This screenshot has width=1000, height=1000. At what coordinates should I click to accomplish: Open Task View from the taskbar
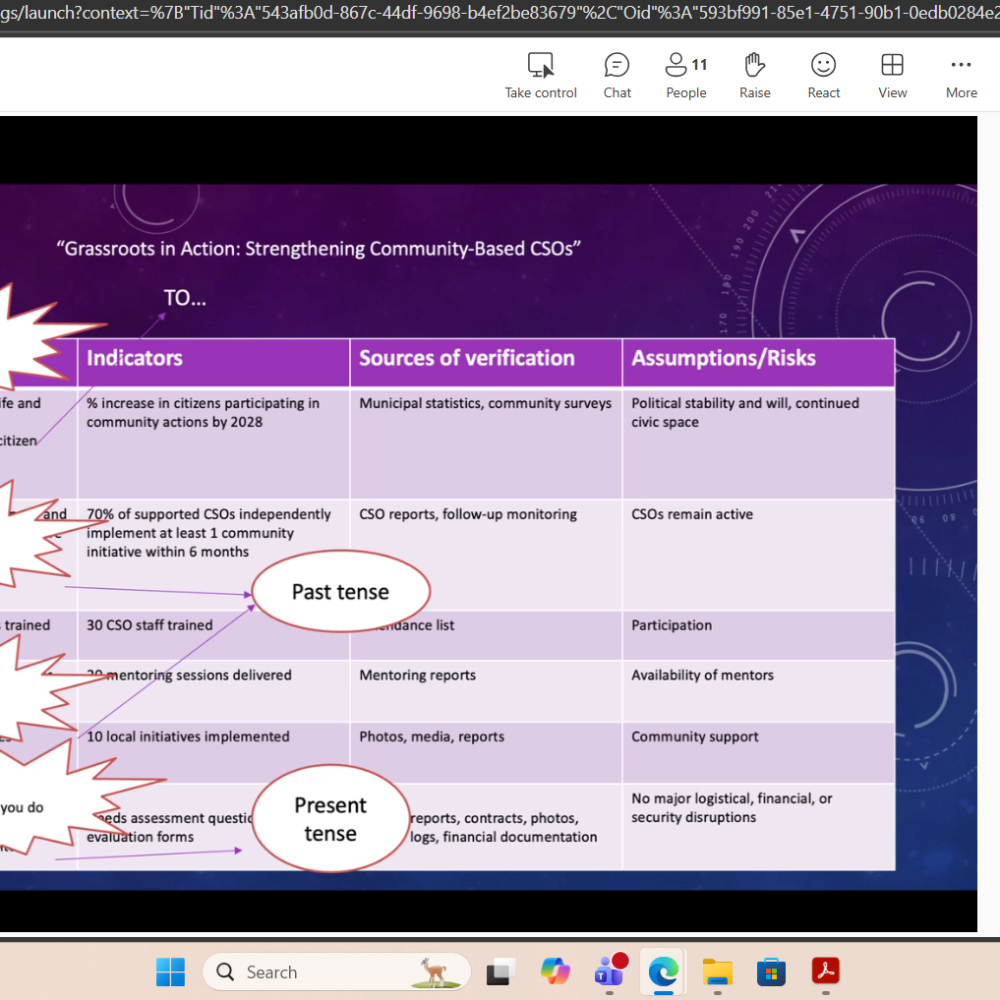(x=501, y=971)
